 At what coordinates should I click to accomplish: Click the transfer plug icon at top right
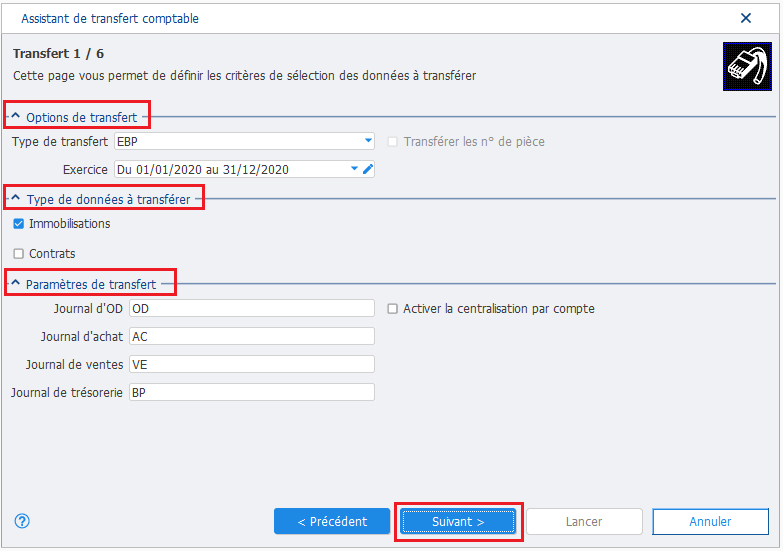[747, 66]
